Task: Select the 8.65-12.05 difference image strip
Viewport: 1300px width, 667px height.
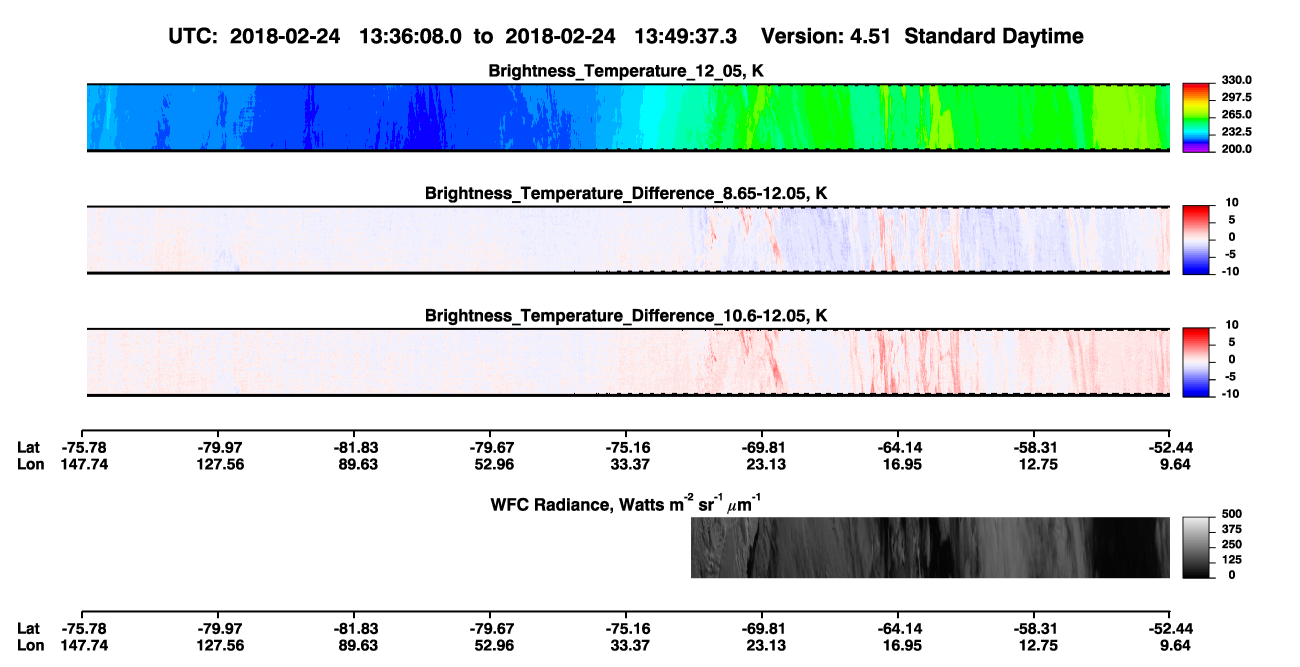Action: [x=629, y=239]
